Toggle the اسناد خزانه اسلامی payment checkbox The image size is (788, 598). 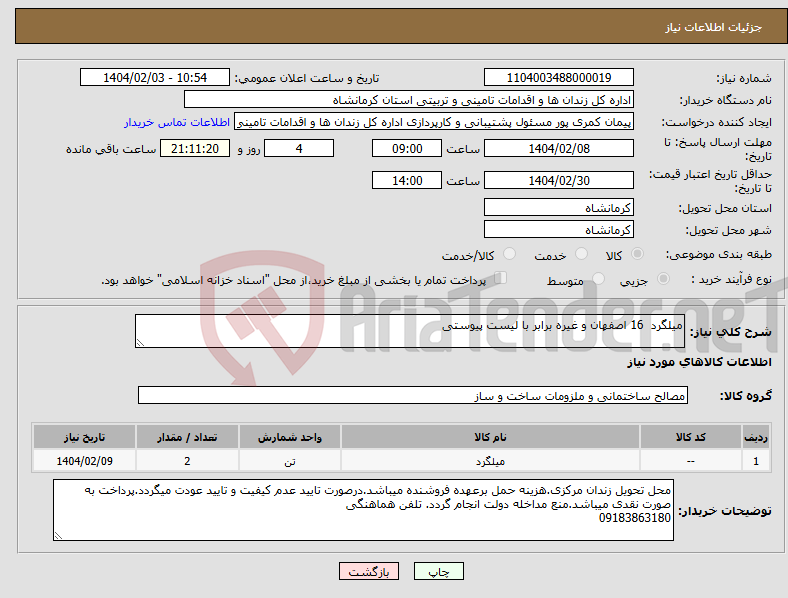501,278
